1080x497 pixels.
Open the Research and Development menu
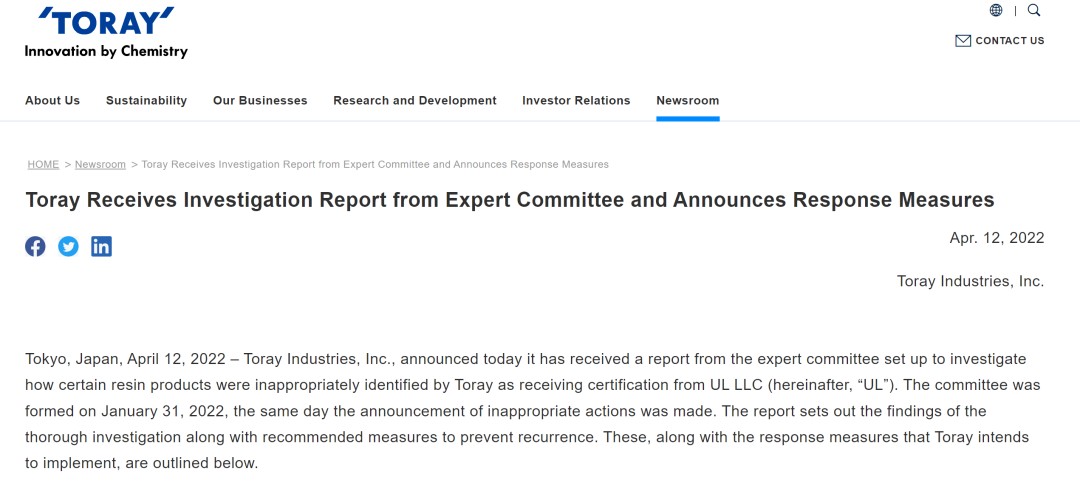[415, 101]
